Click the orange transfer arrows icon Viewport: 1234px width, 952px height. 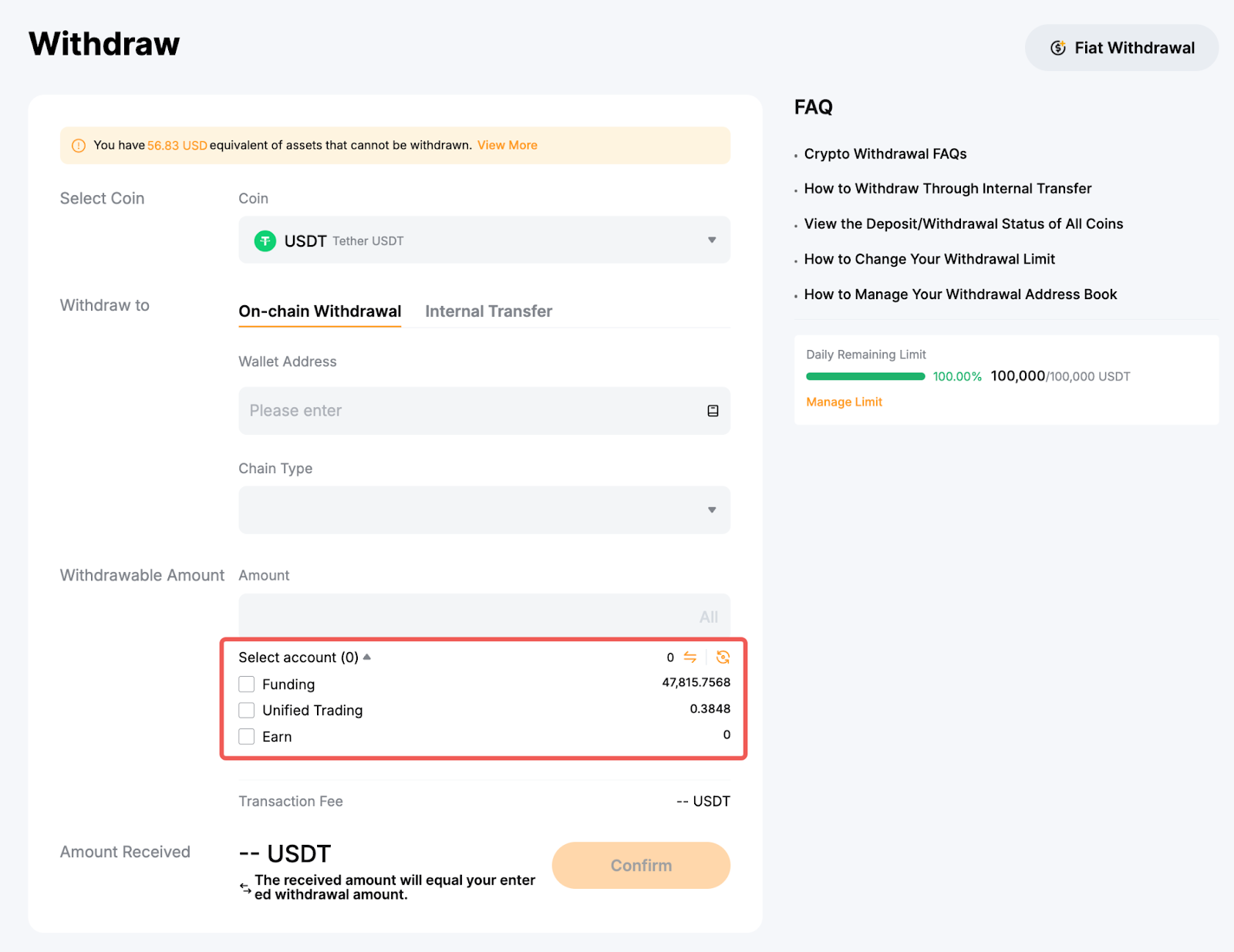pos(690,657)
